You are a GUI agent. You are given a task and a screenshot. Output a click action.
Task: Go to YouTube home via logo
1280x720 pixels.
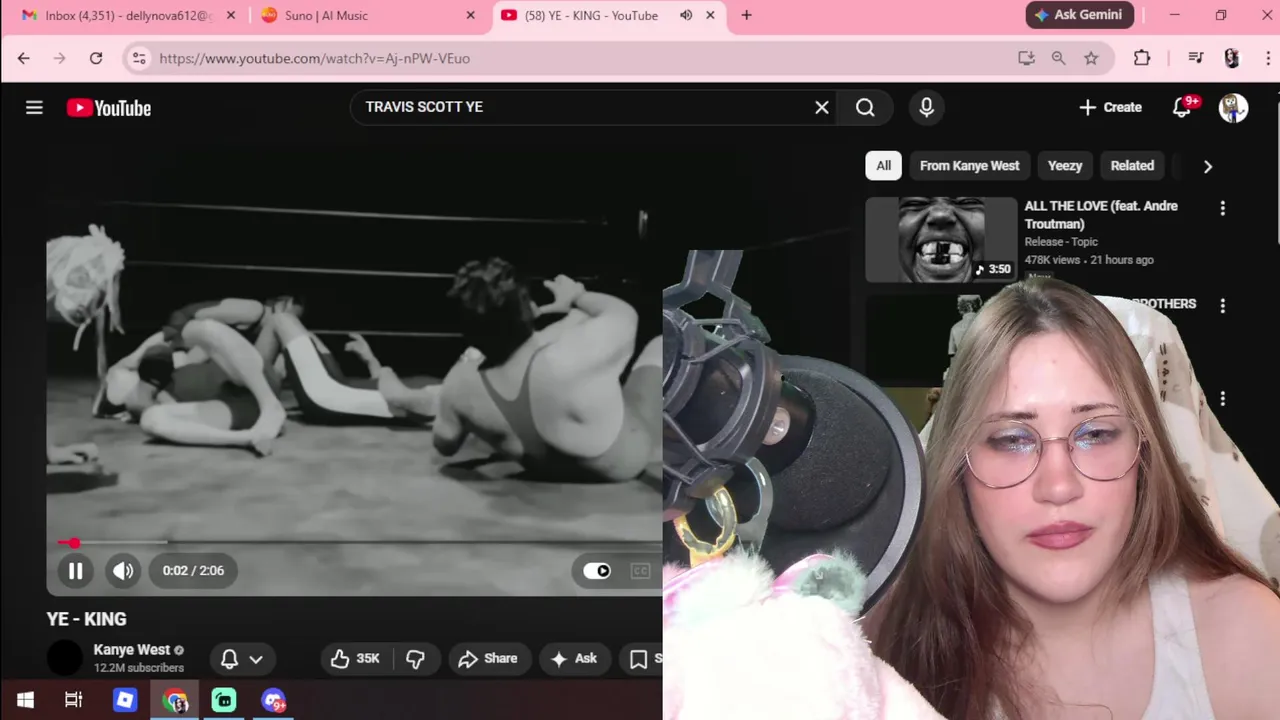tap(109, 108)
